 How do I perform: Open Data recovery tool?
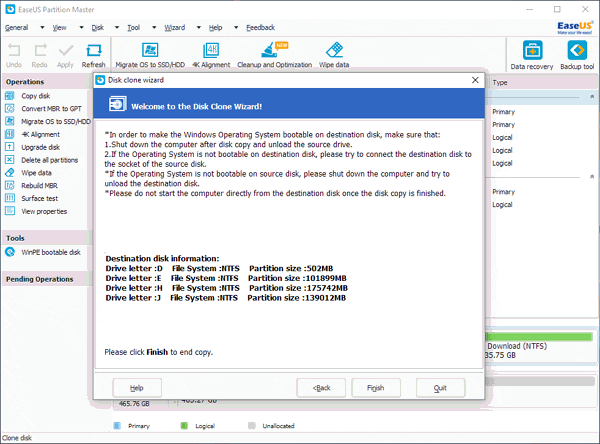point(532,56)
